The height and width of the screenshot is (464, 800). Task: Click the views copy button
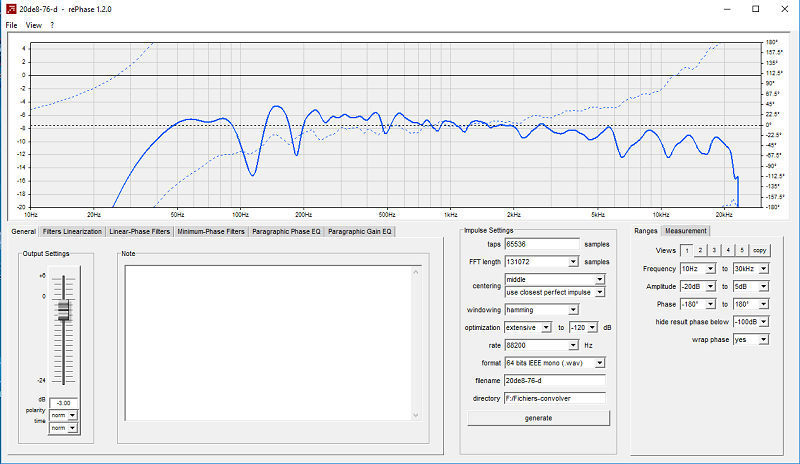pos(760,250)
